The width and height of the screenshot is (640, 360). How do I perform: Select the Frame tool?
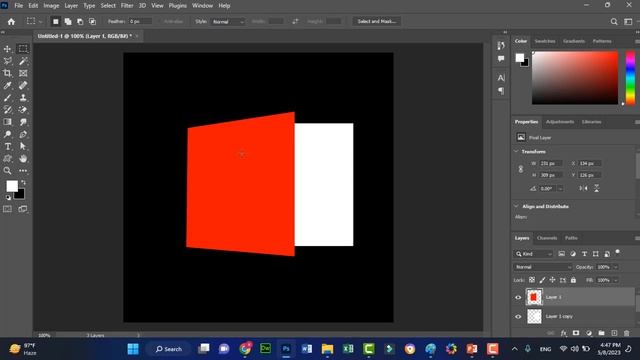pos(23,73)
